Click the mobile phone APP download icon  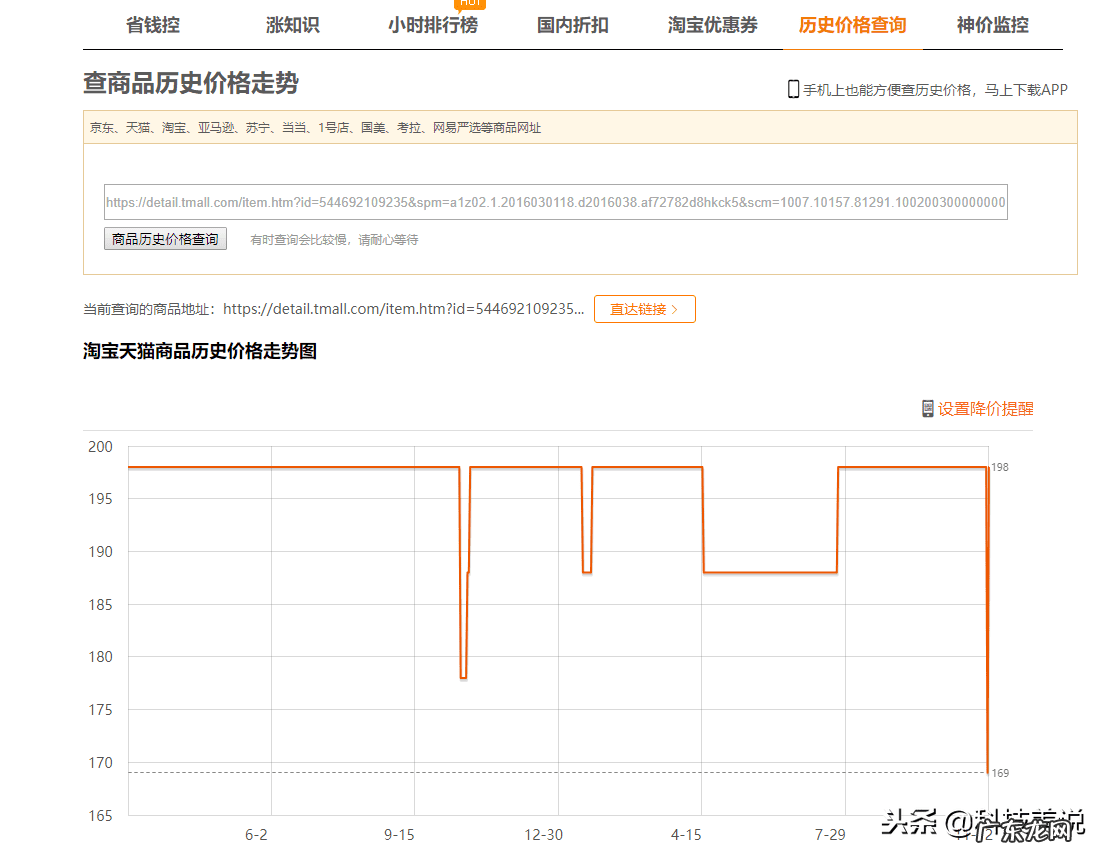(791, 89)
